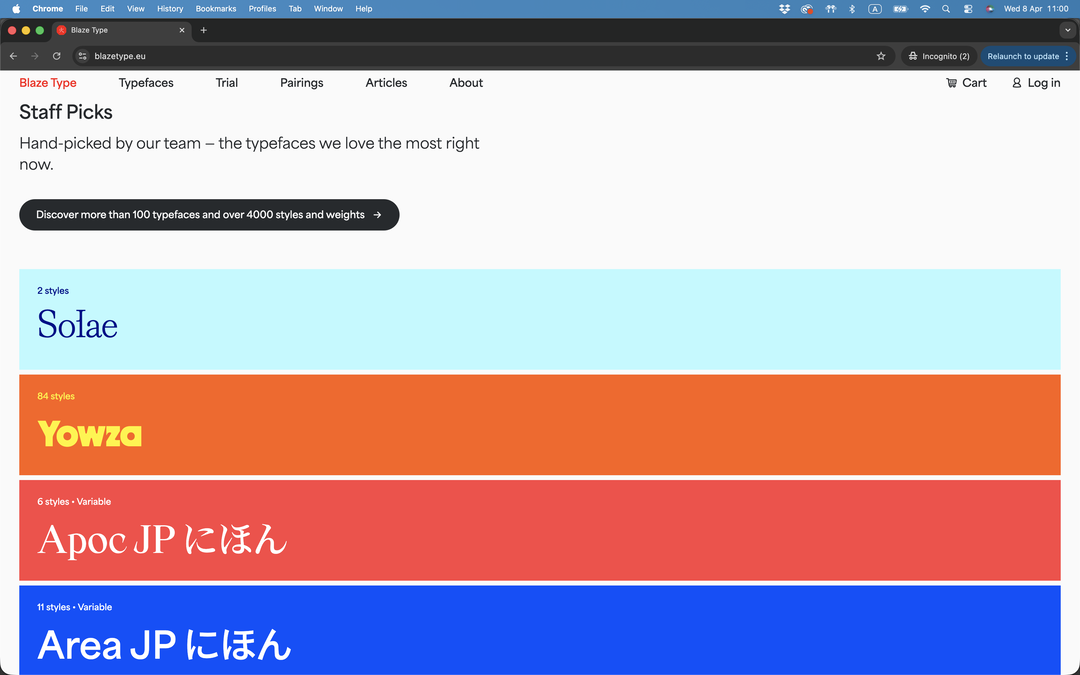Image resolution: width=1080 pixels, height=675 pixels.
Task: Open the Solae typeface card
Action: coord(540,319)
